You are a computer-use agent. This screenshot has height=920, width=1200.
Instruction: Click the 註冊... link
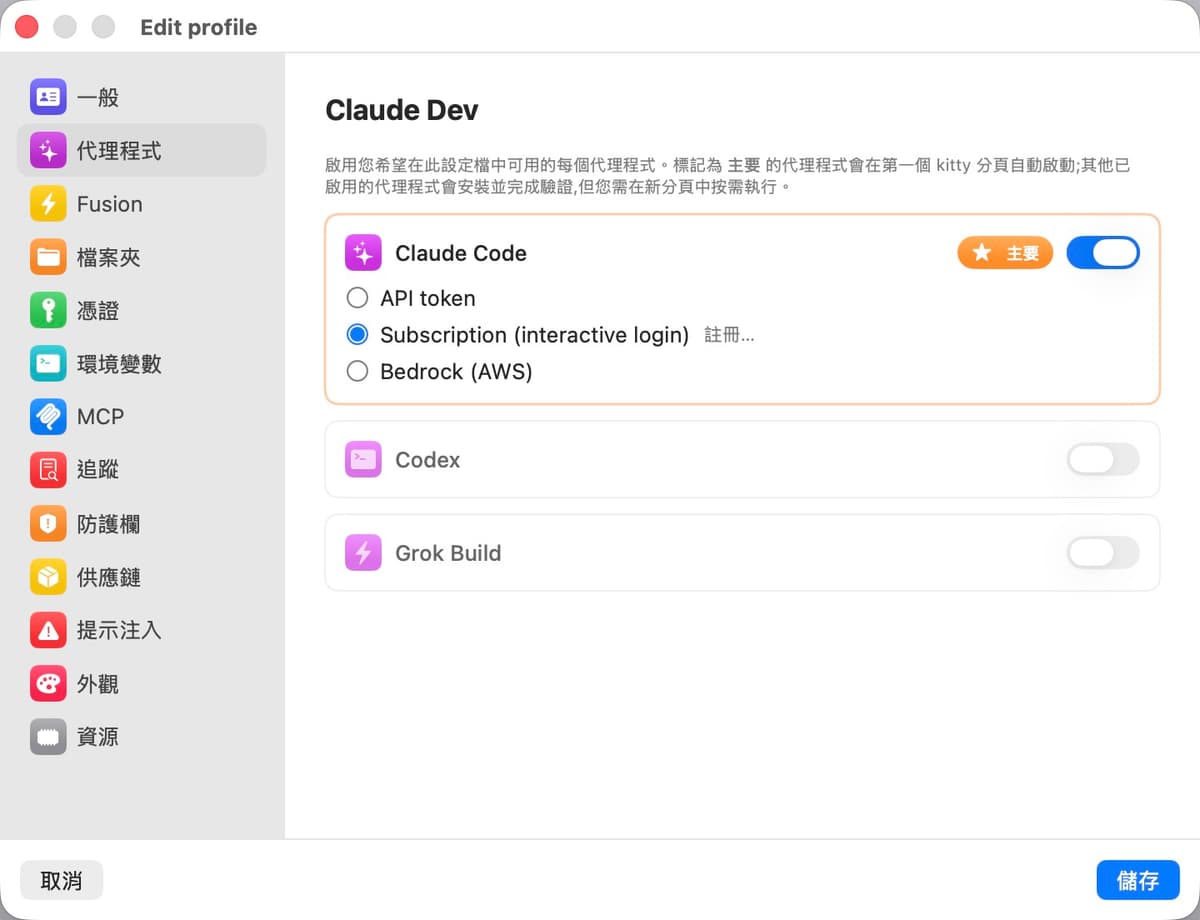pyautogui.click(x=729, y=335)
